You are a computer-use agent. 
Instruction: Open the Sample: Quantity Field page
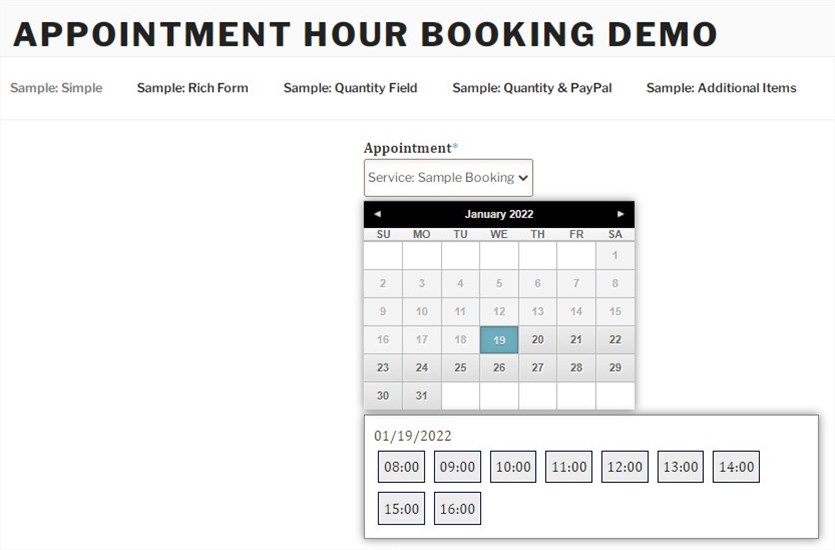(x=350, y=88)
